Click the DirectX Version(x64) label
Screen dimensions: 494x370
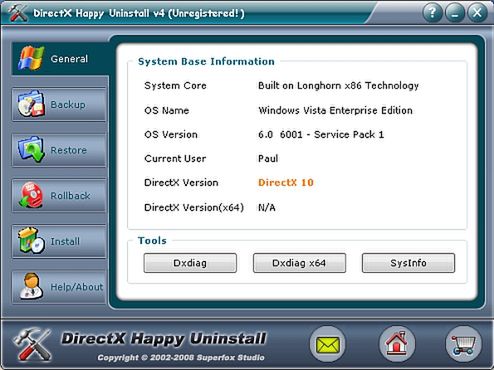194,208
